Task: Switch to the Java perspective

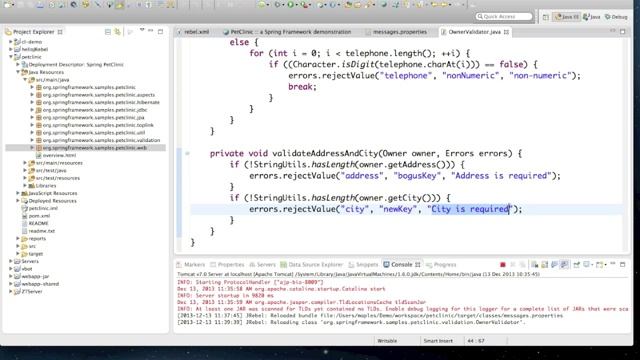Action: [x=591, y=17]
